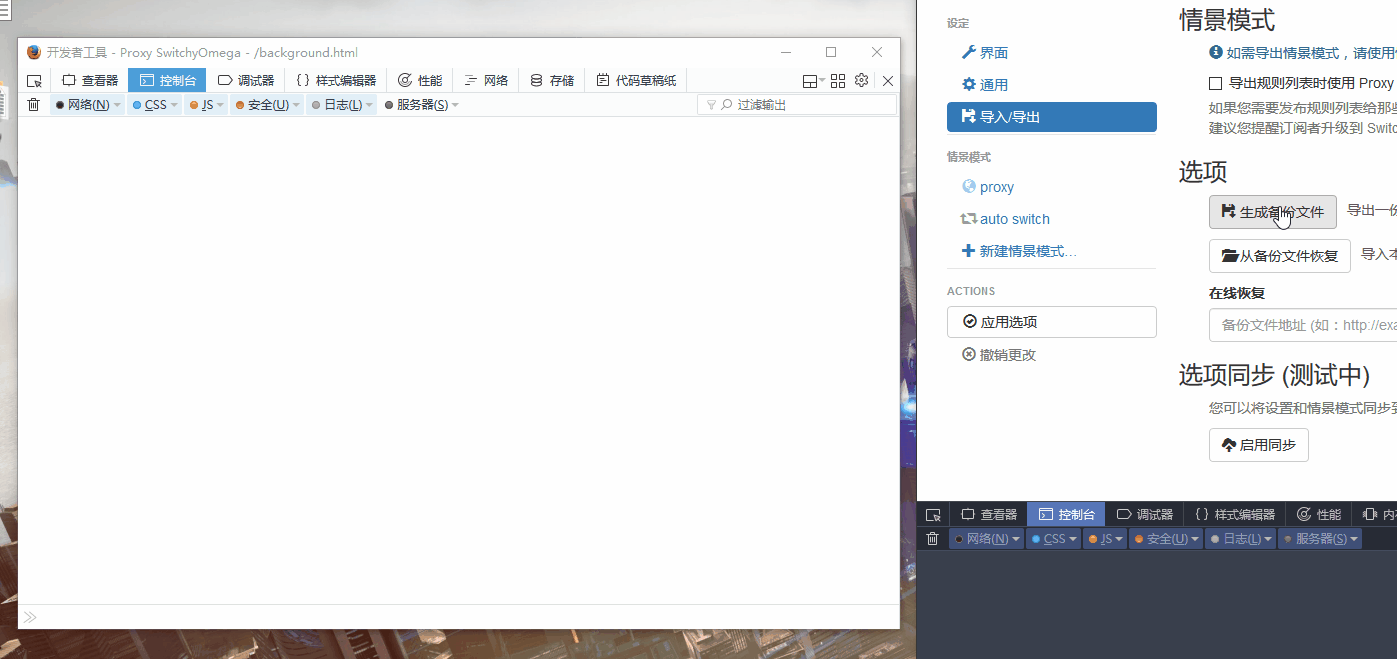Expand 网络(N) dropdown arrow in docked console
The width and height of the screenshot is (1397, 659).
click(1017, 539)
